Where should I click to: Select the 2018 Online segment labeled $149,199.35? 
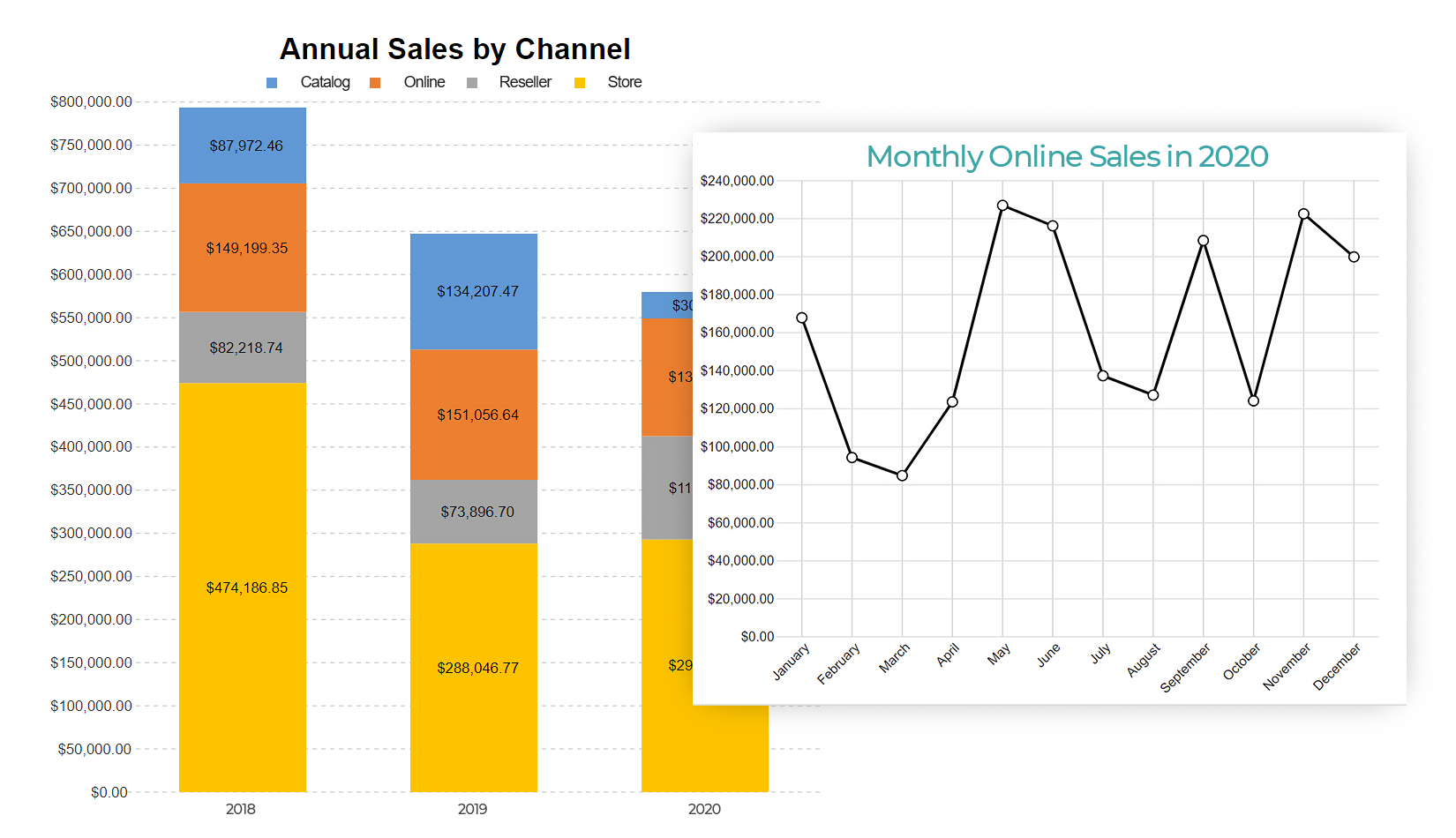click(243, 248)
